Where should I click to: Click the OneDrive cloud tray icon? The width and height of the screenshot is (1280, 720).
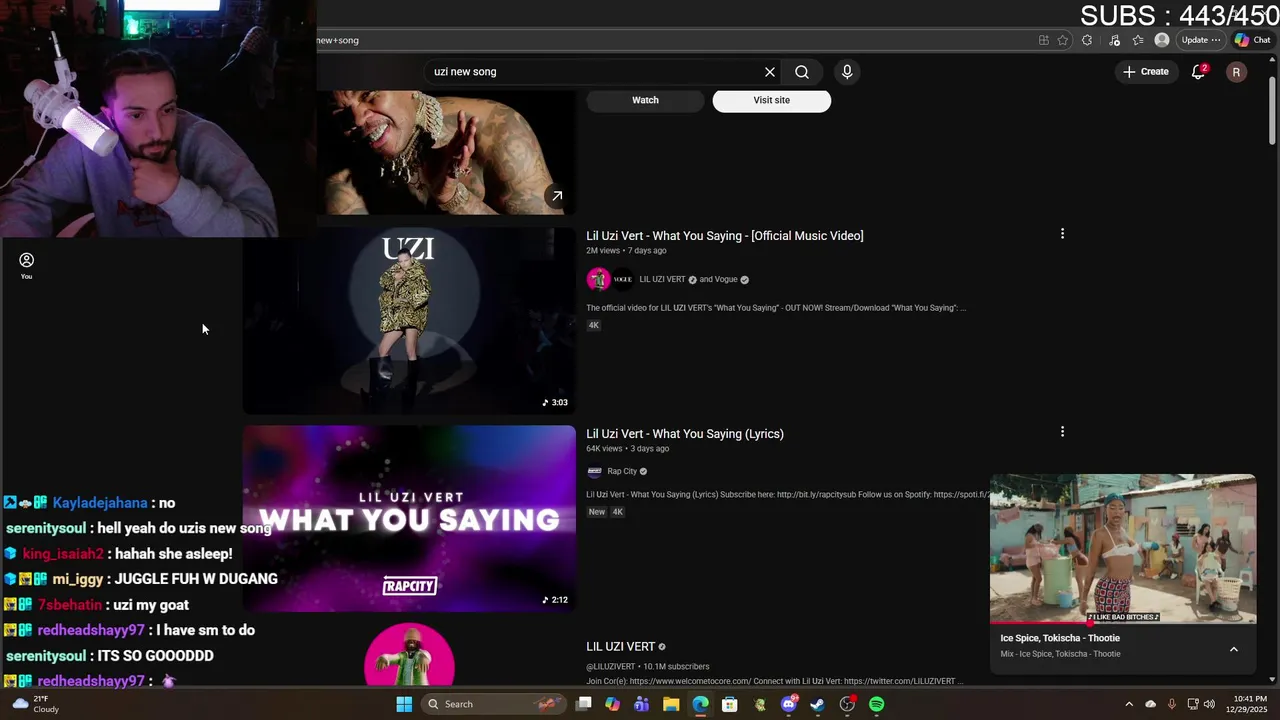[1150, 704]
